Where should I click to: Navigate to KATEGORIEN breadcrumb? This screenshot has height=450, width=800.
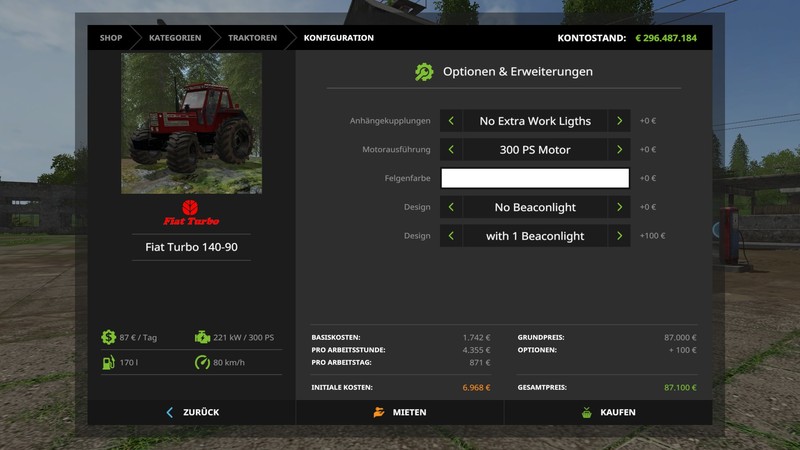pyautogui.click(x=175, y=38)
